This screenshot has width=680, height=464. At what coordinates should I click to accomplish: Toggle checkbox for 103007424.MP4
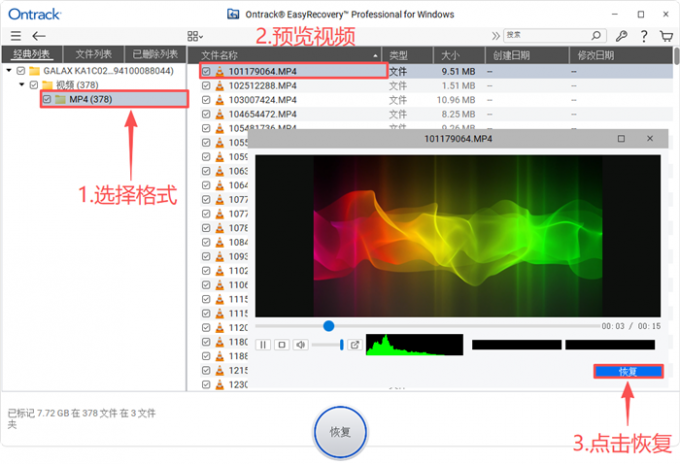tap(206, 100)
